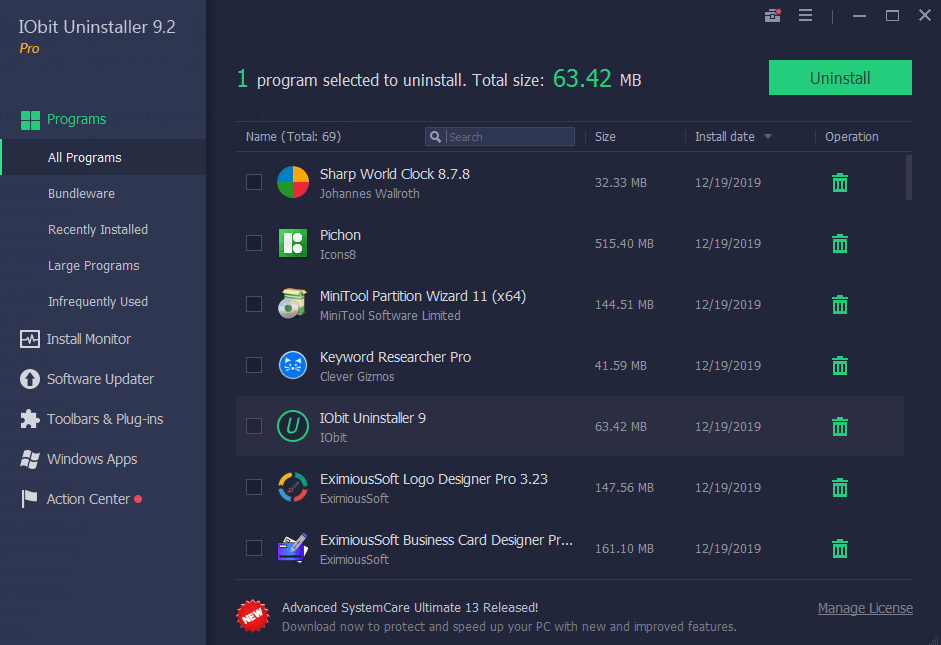The height and width of the screenshot is (645, 941).
Task: Click the Toolbars & Plug-ins puzzle icon
Action: [30, 419]
